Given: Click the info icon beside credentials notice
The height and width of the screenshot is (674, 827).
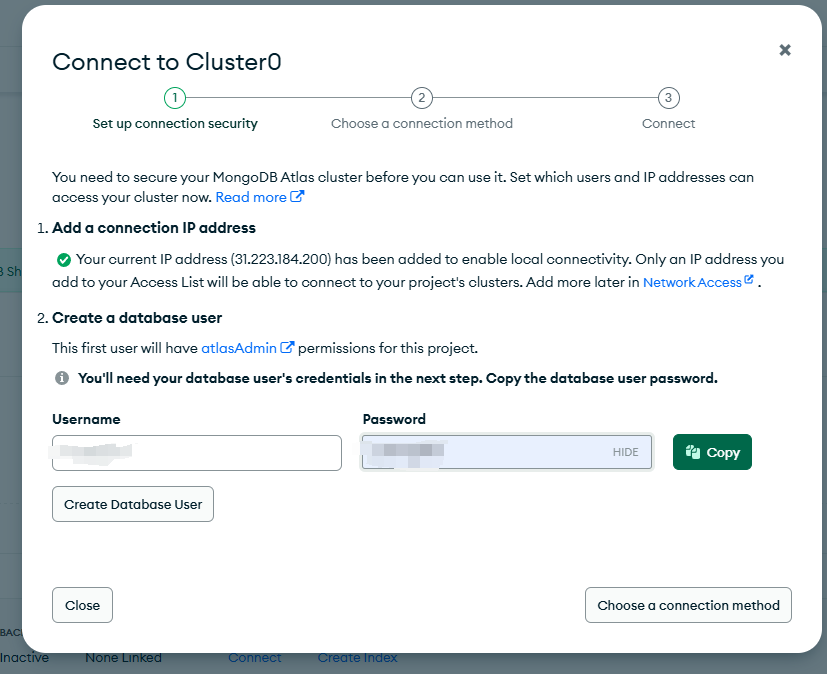Looking at the screenshot, I should tap(62, 378).
